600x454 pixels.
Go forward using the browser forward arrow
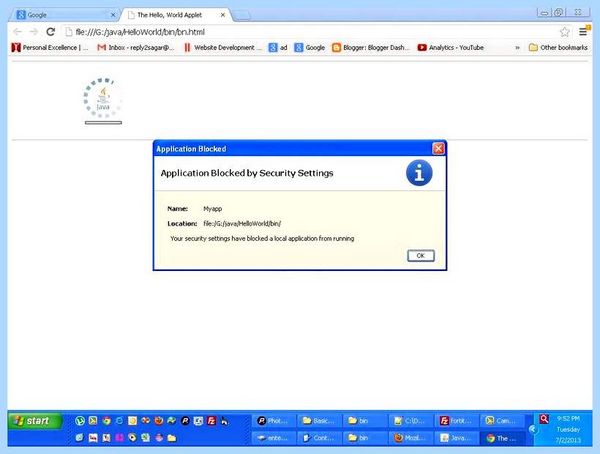34,32
